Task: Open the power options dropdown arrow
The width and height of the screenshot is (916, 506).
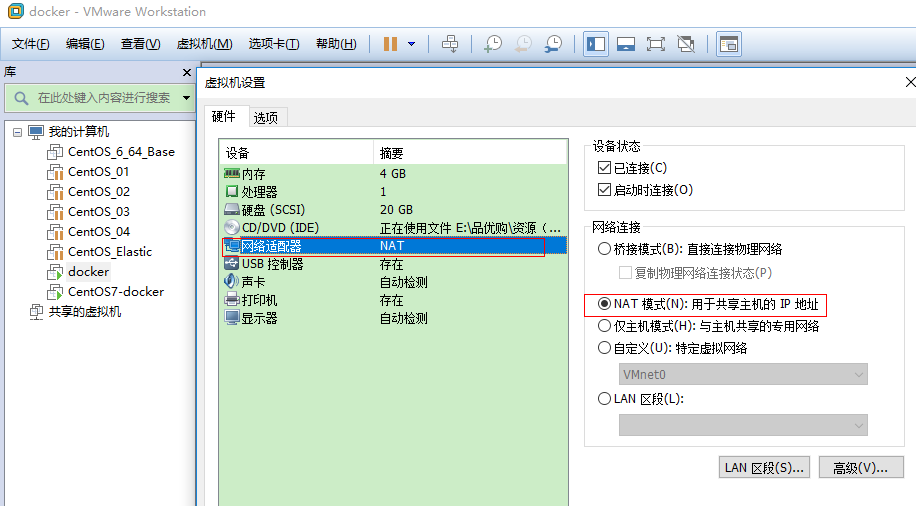Action: (411, 44)
